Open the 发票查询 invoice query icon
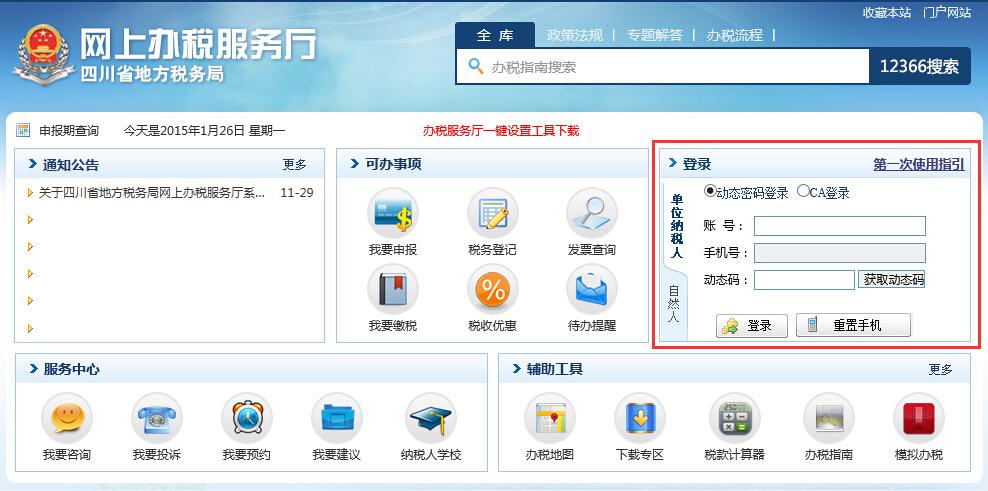Viewport: 988px width, 491px height. (x=592, y=214)
